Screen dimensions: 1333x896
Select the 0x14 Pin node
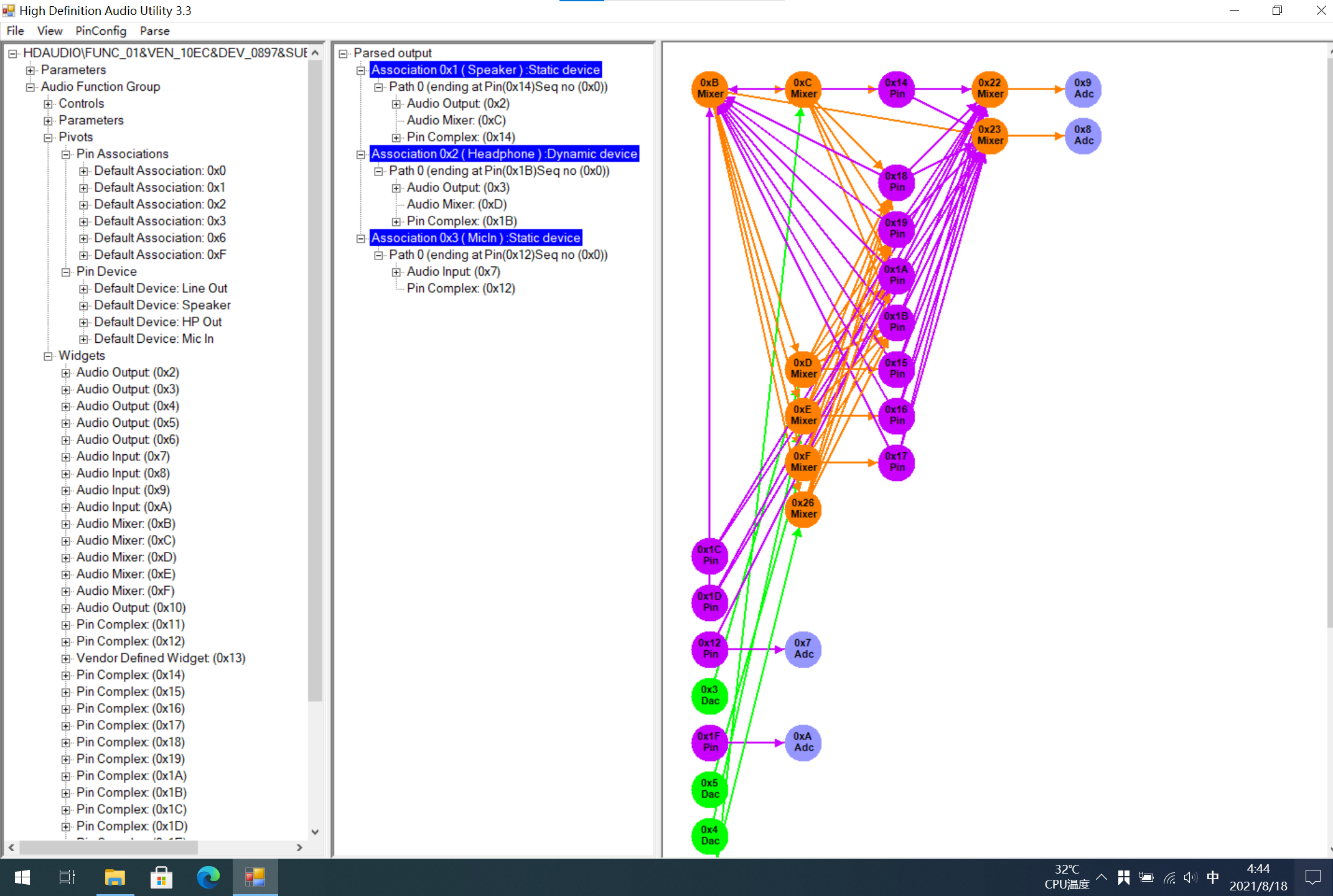pyautogui.click(x=896, y=89)
